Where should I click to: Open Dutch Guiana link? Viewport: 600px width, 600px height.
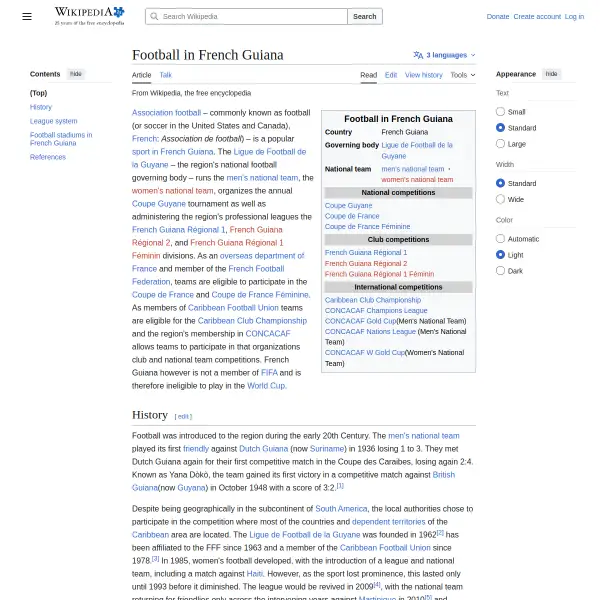coord(263,449)
